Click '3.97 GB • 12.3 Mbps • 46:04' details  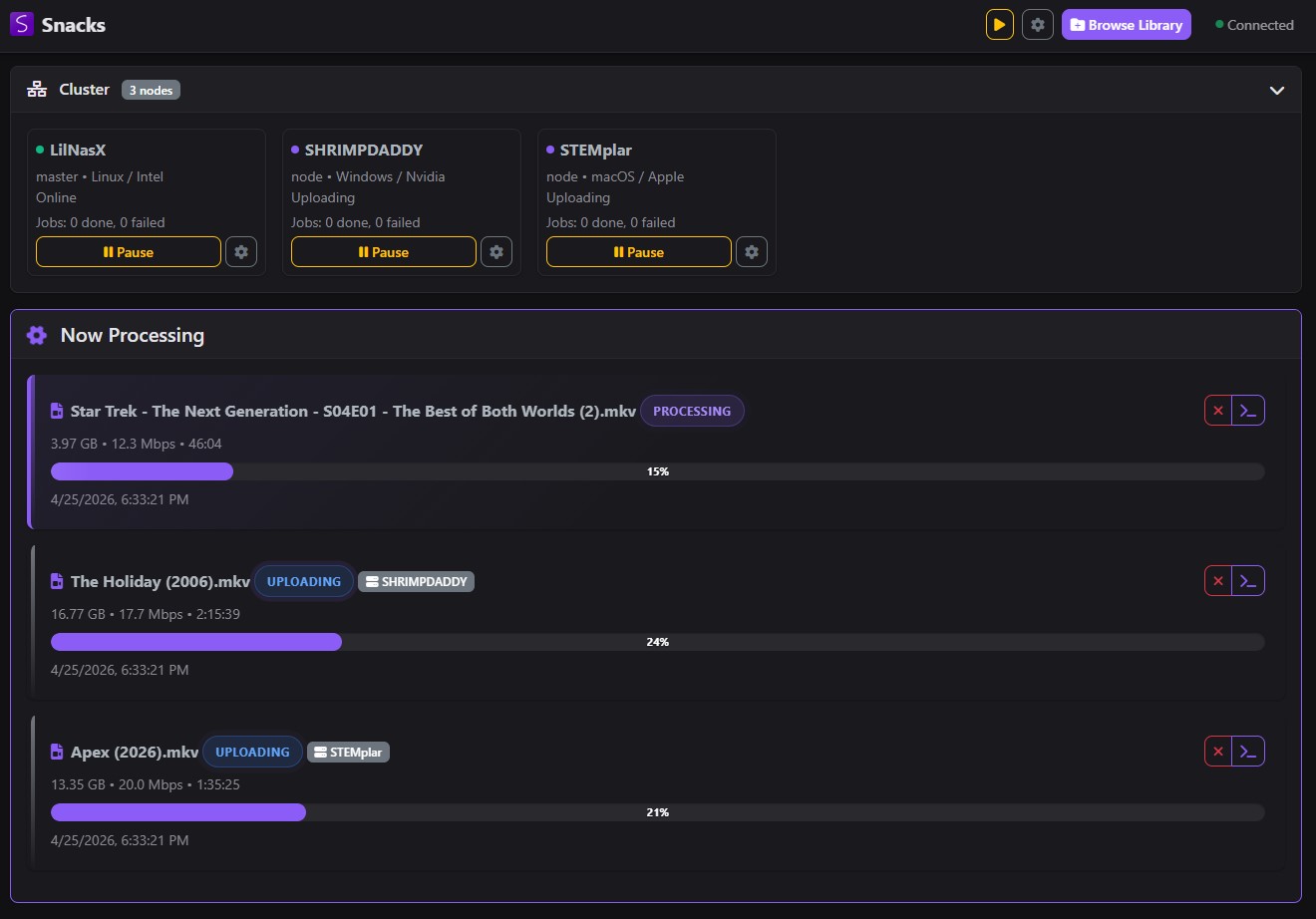click(x=137, y=444)
